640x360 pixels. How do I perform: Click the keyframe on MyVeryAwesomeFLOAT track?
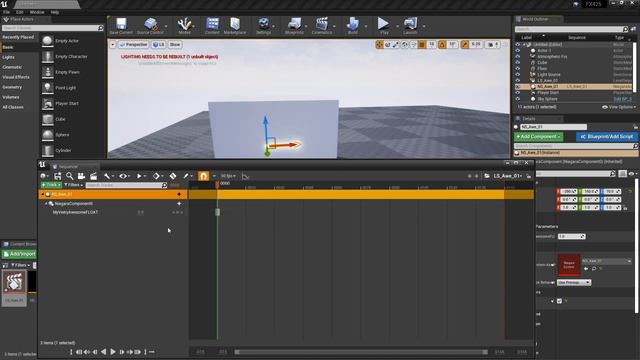(218, 212)
